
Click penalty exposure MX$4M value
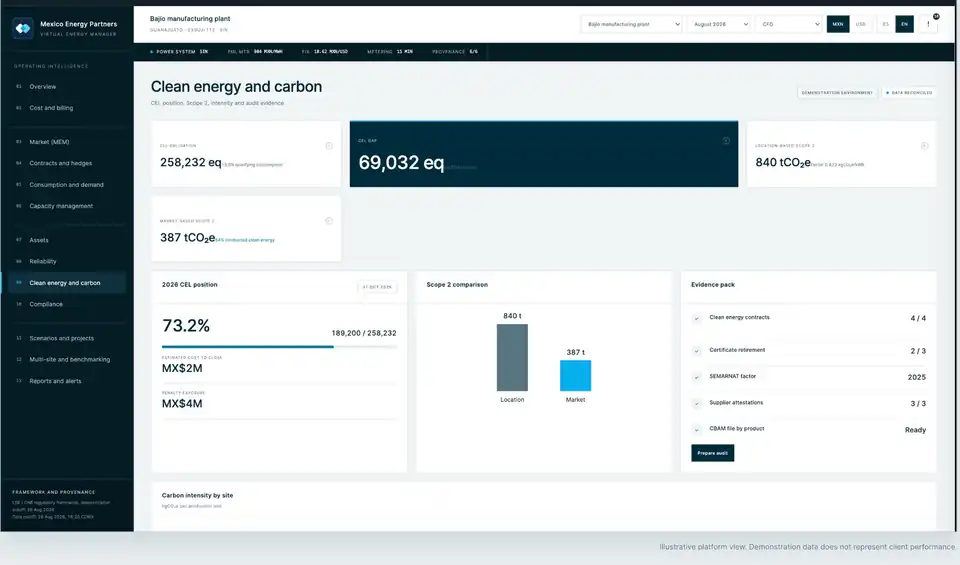(x=182, y=403)
